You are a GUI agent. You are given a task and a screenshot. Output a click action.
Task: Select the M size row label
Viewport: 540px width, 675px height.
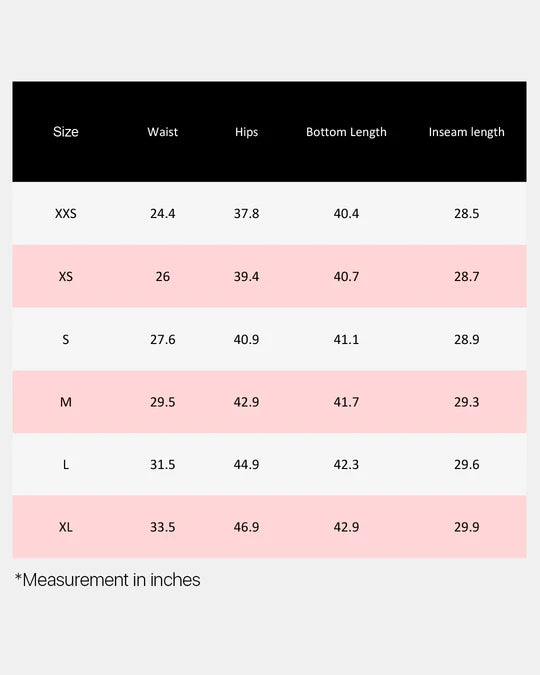tap(65, 402)
